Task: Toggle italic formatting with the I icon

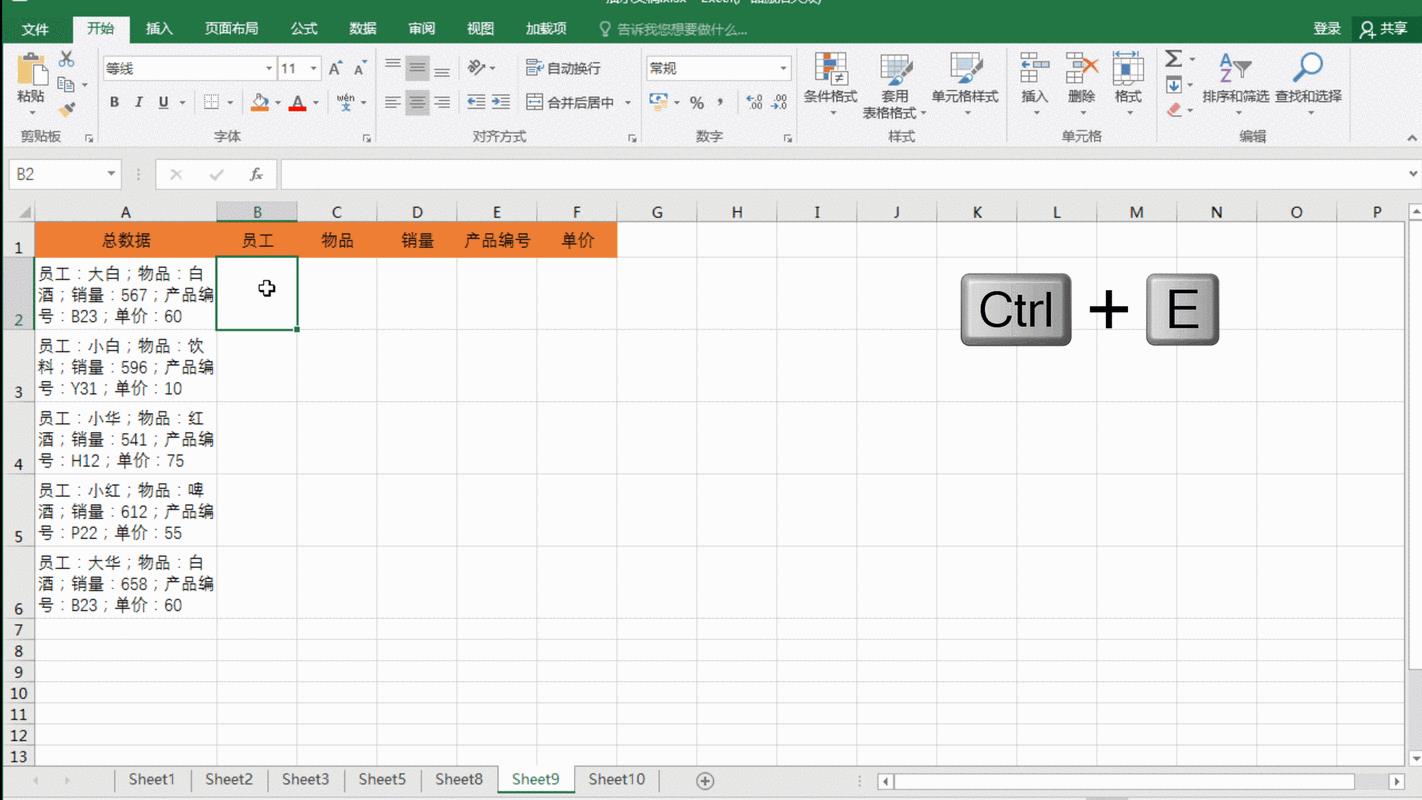Action: 138,102
